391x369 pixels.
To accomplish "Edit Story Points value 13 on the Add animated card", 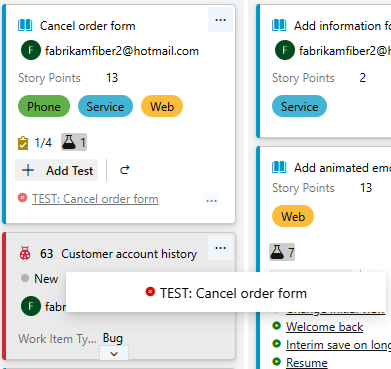I will click(366, 188).
